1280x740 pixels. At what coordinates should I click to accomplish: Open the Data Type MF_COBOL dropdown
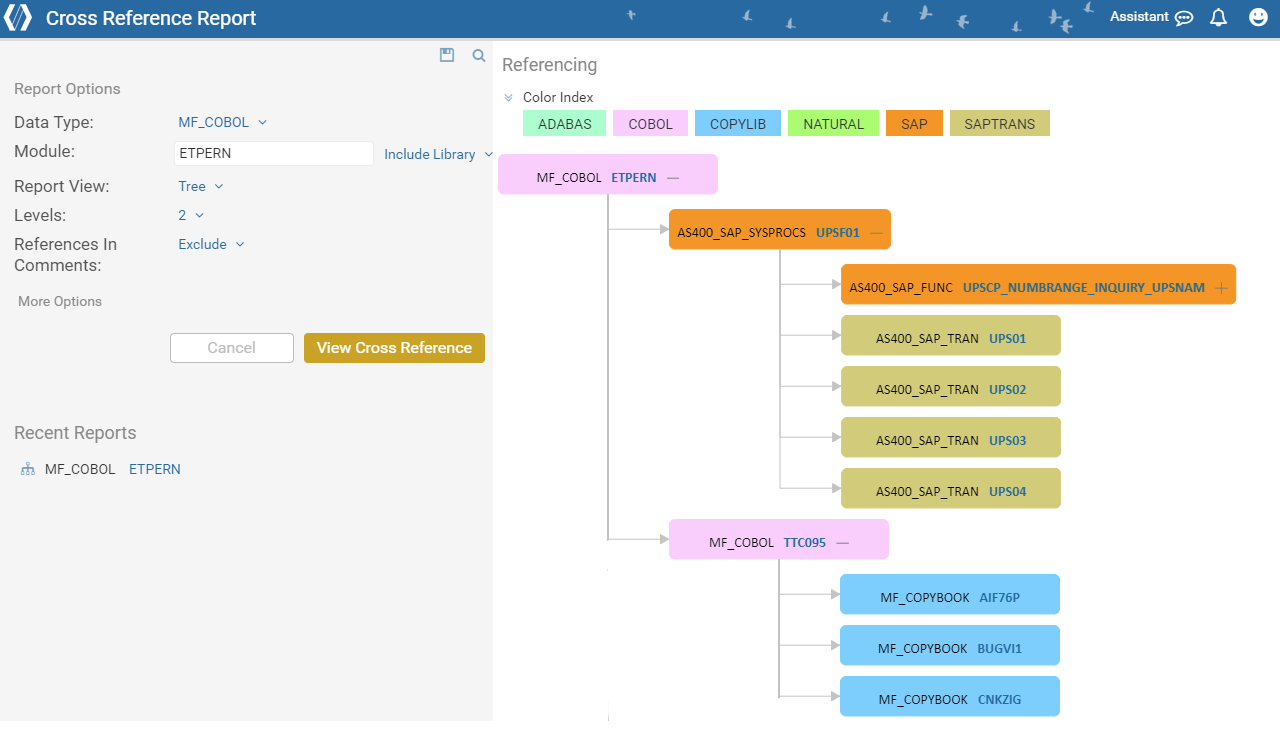pos(222,122)
